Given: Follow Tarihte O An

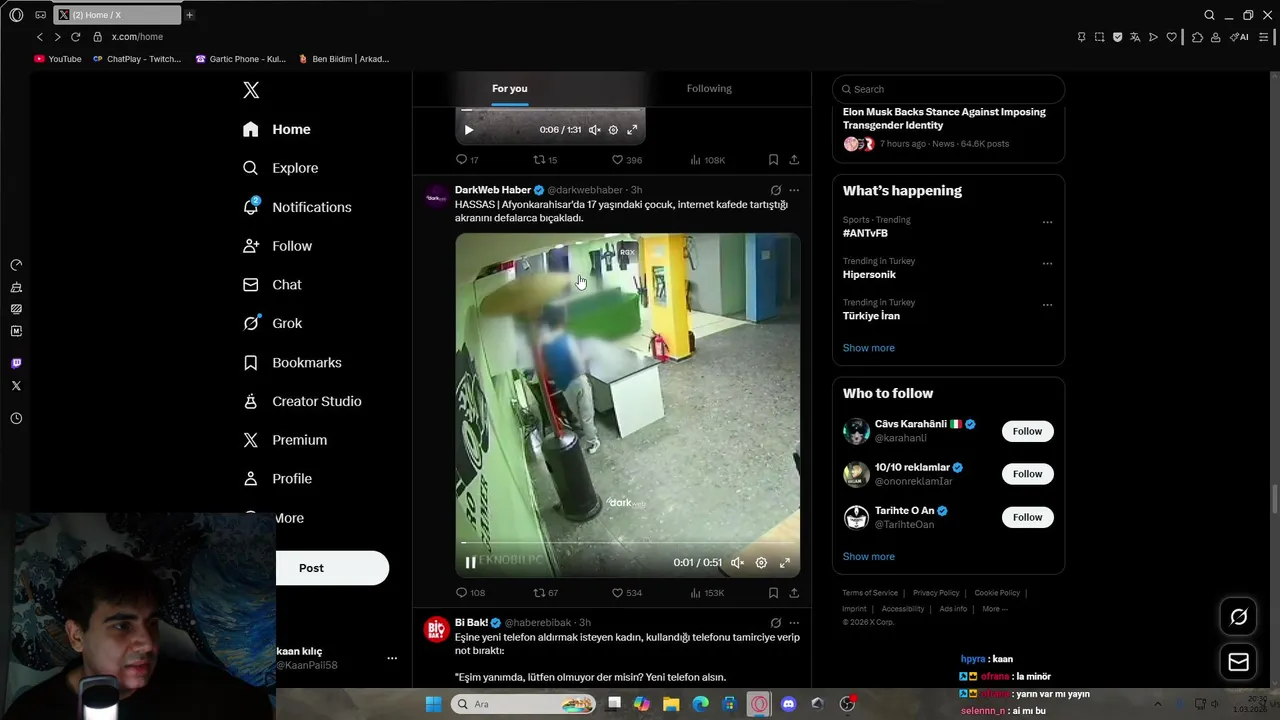Looking at the screenshot, I should 1027,517.
